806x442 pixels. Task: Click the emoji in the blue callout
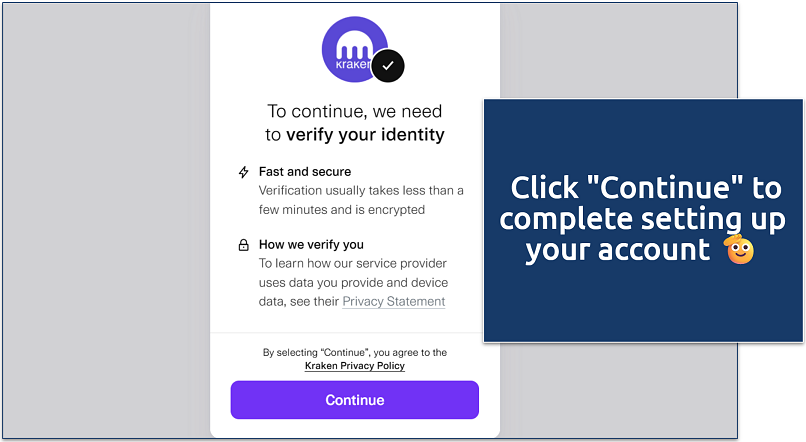(x=740, y=250)
